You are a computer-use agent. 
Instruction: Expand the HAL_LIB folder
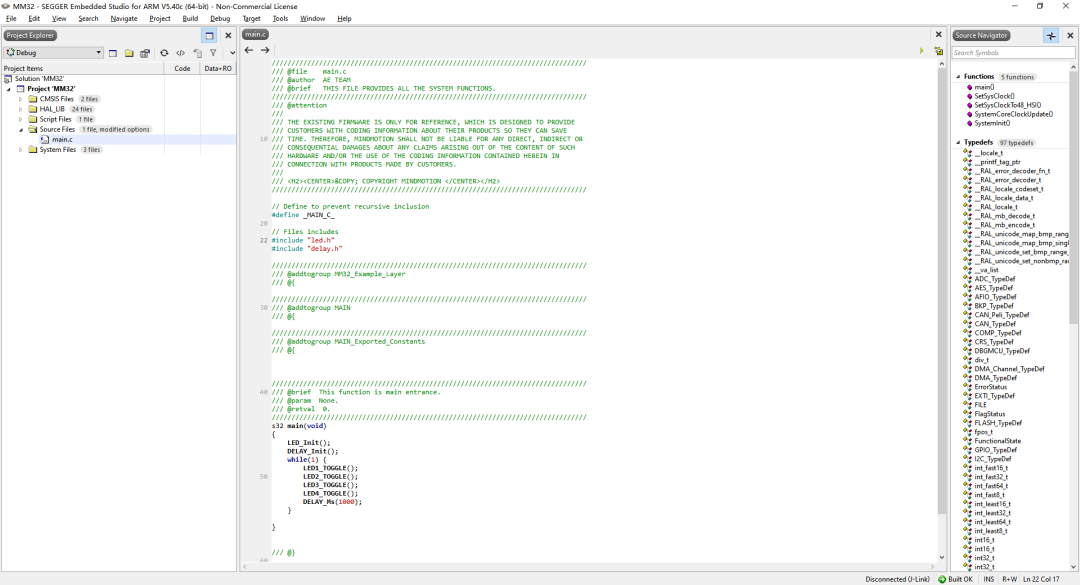(21, 109)
